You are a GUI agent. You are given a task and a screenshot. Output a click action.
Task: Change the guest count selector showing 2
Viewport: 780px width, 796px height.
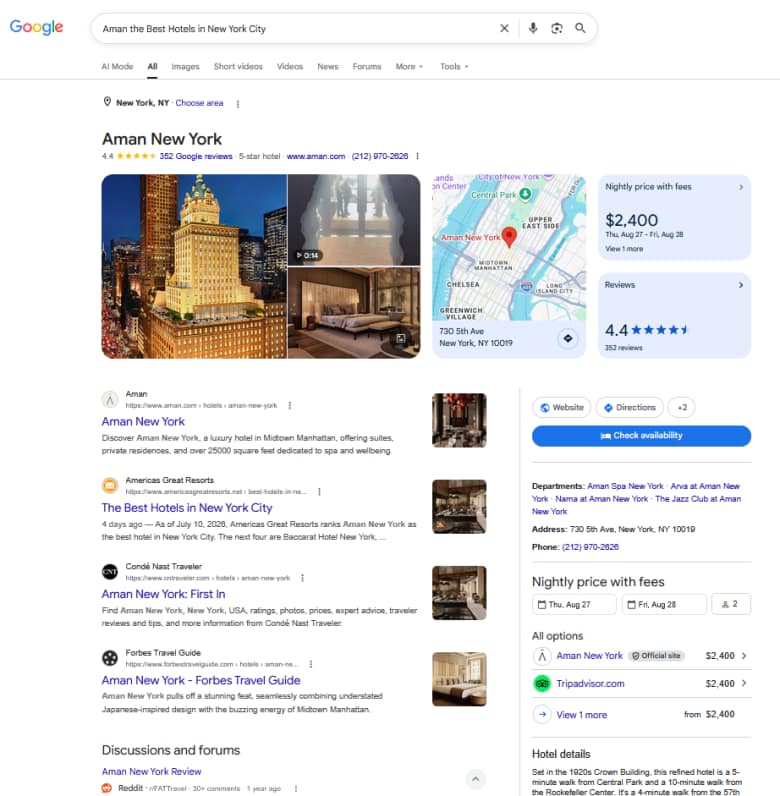[731, 604]
